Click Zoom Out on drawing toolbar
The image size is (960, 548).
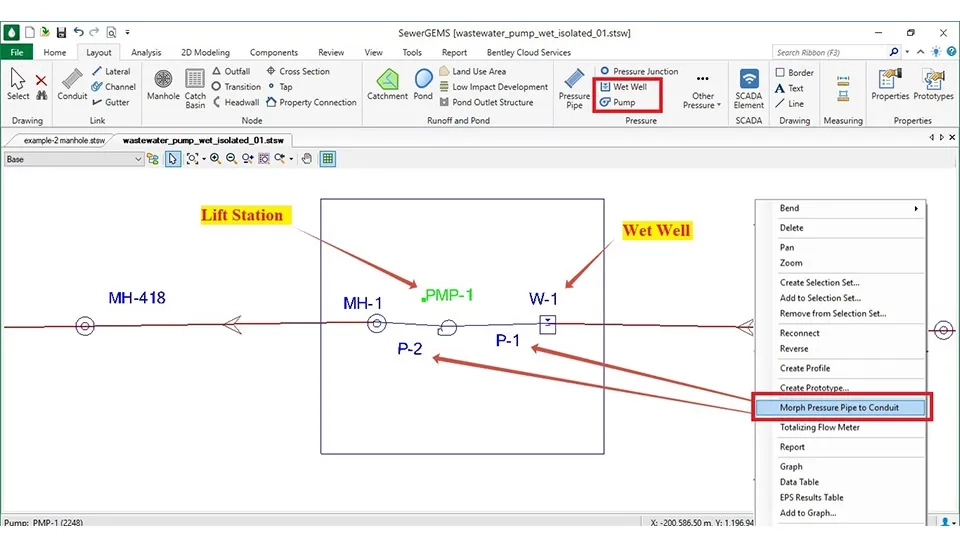(x=231, y=159)
